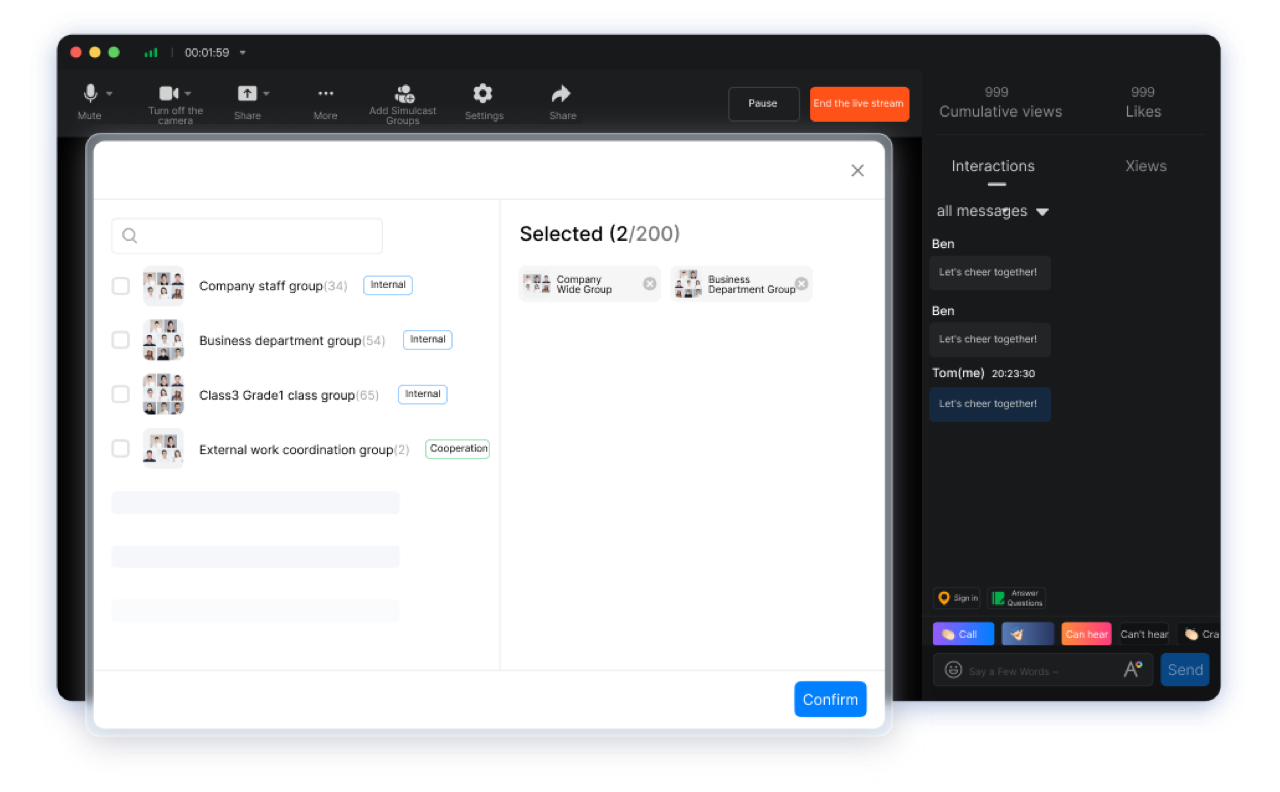
Task: Click Add Simulcast Groups icon
Action: [x=404, y=94]
